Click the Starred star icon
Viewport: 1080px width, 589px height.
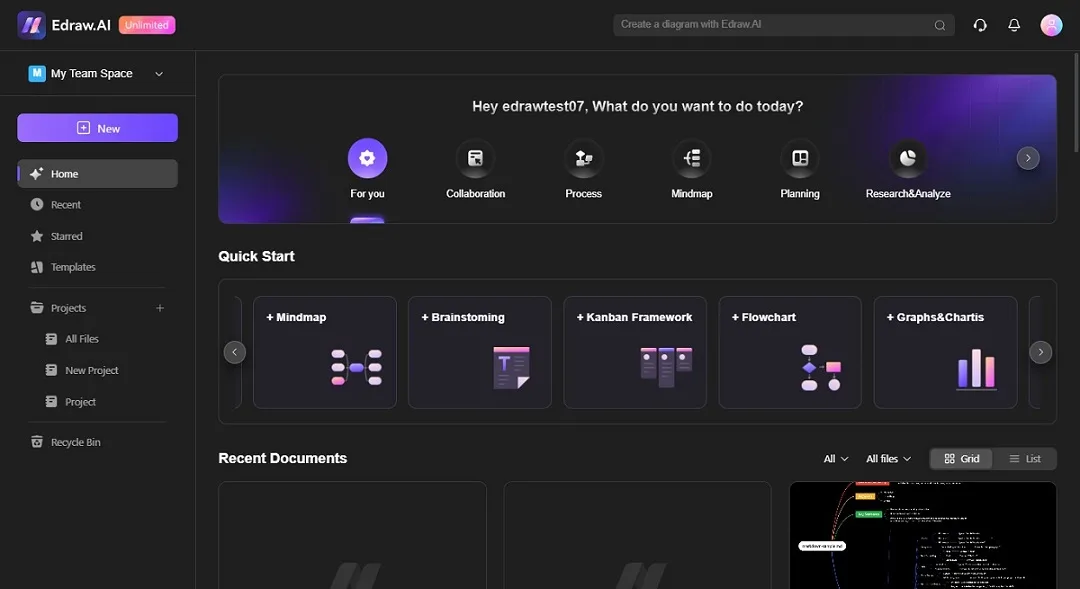[x=37, y=236]
